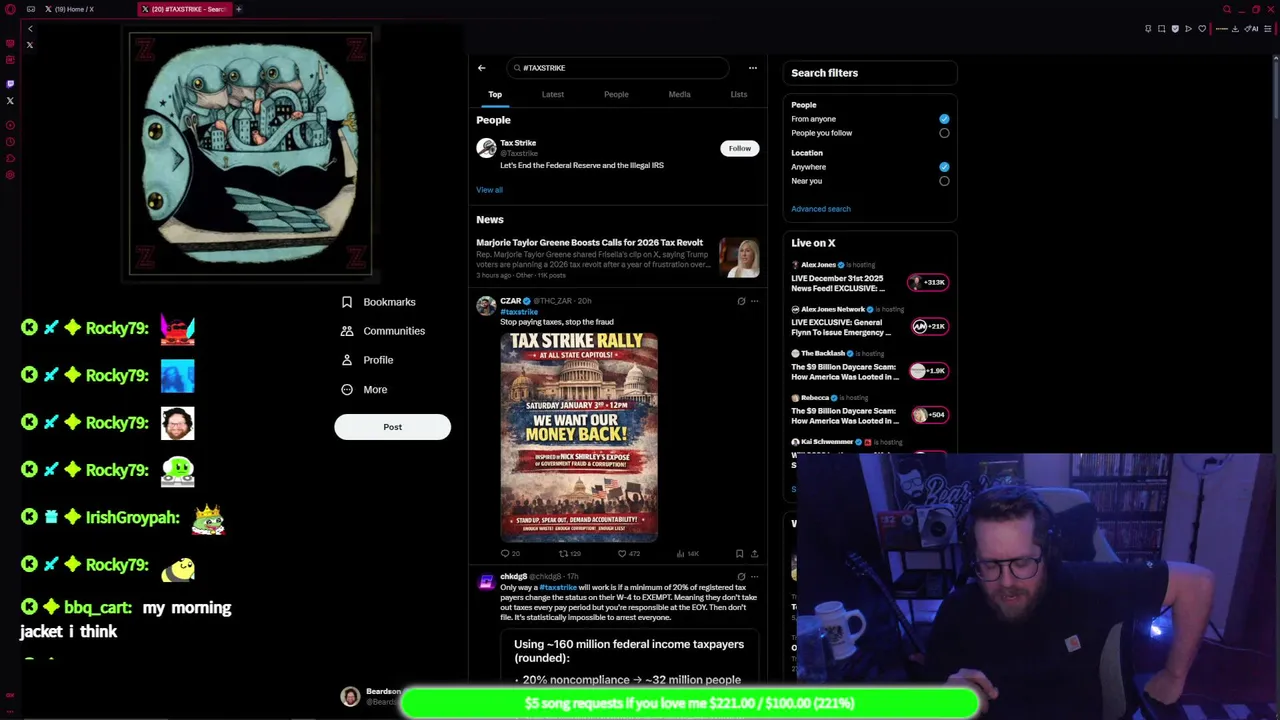Switch to the People tab
Screen dimensions: 1280x720
click(616, 94)
